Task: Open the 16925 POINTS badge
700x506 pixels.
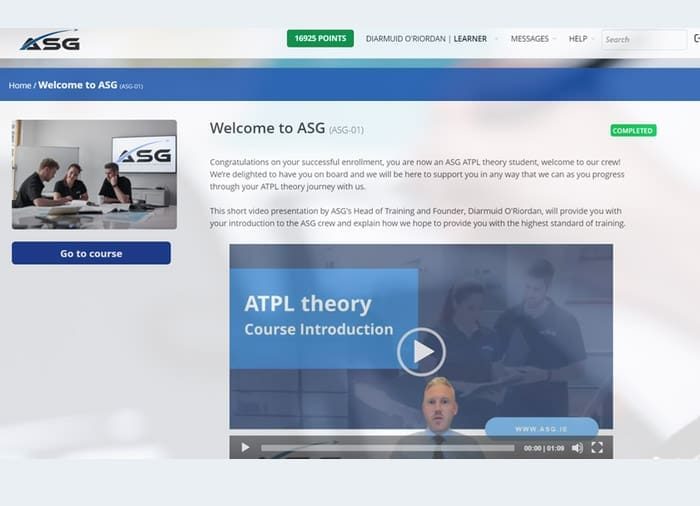Action: [x=320, y=38]
